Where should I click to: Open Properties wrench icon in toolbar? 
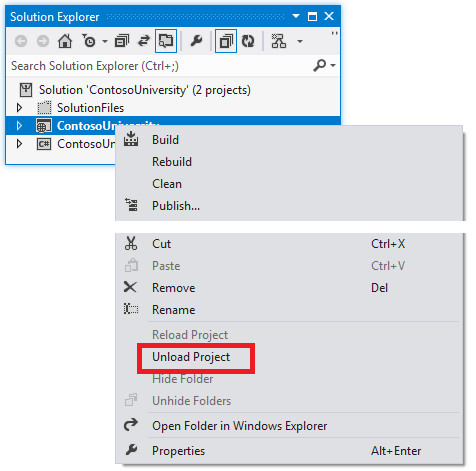pos(196,41)
